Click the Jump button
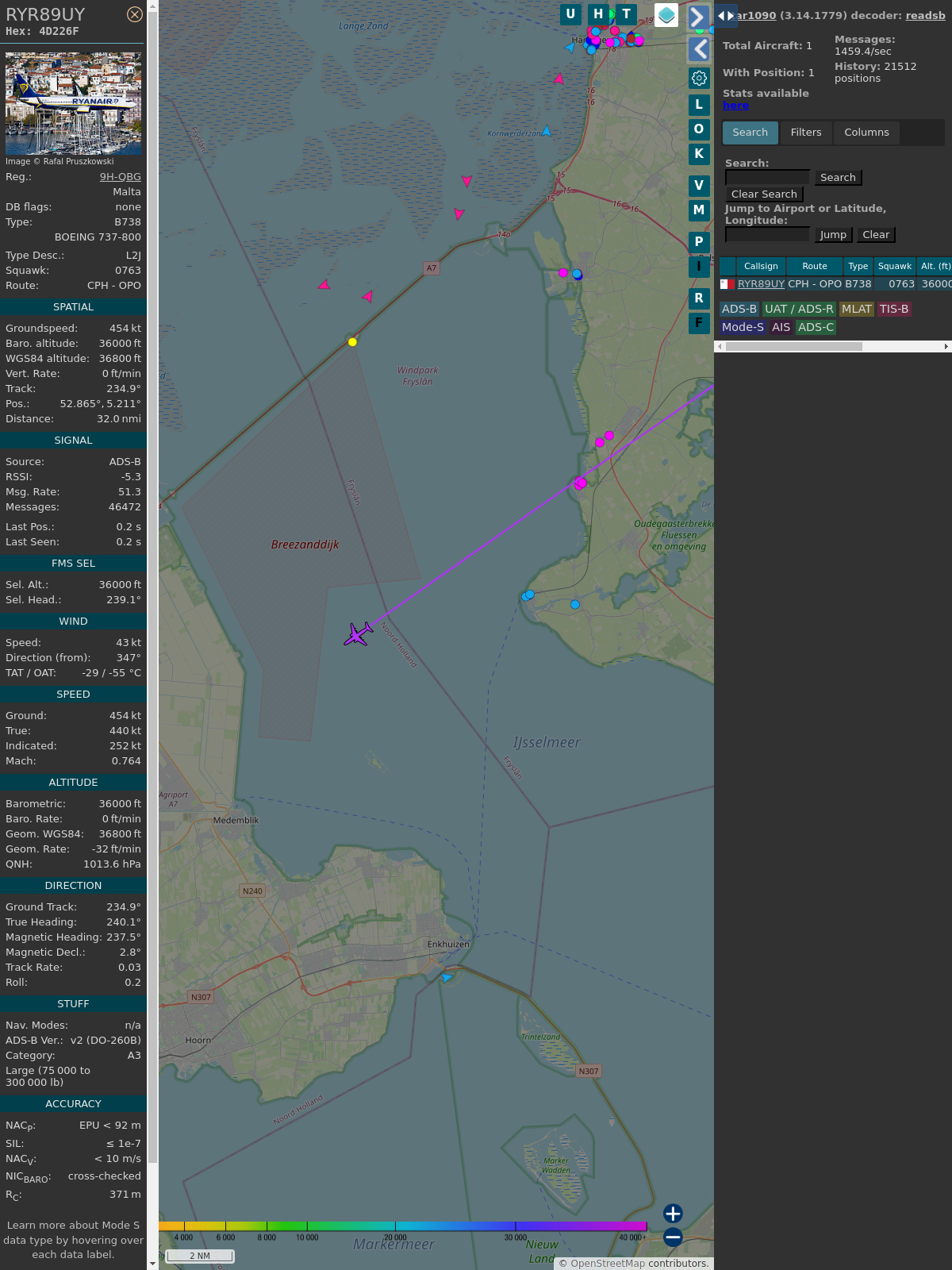Screen dimensions: 952x1270 pyautogui.click(x=833, y=235)
